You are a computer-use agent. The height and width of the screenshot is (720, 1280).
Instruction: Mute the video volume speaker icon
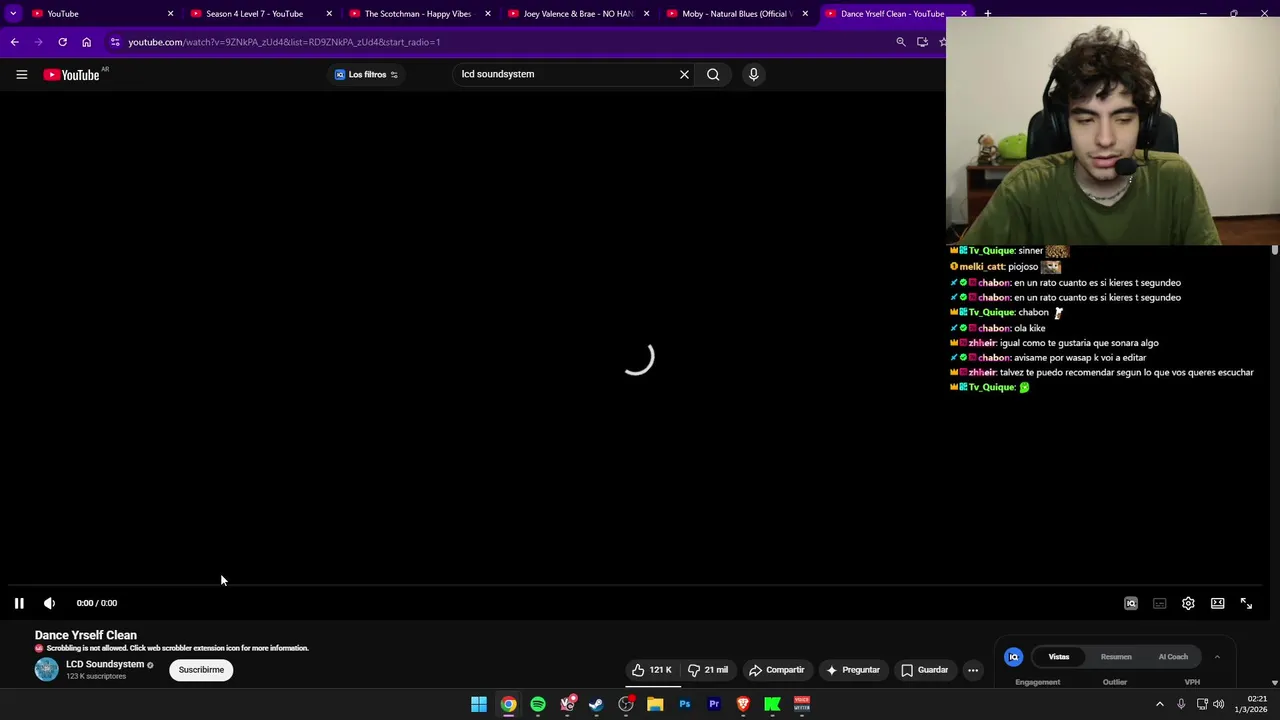[x=49, y=603]
